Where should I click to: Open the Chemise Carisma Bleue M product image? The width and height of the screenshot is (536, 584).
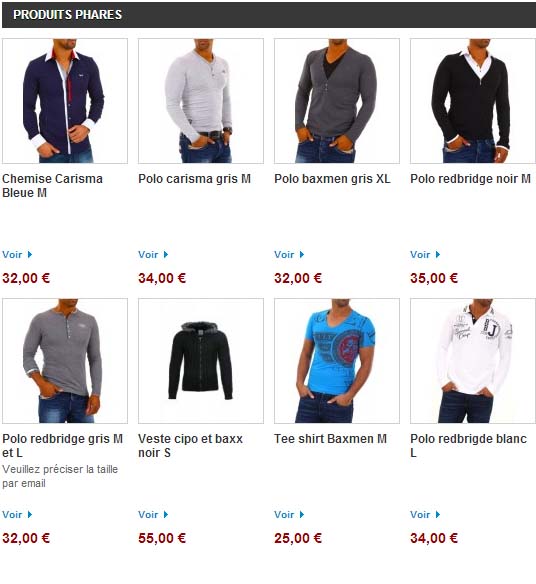pyautogui.click(x=65, y=101)
